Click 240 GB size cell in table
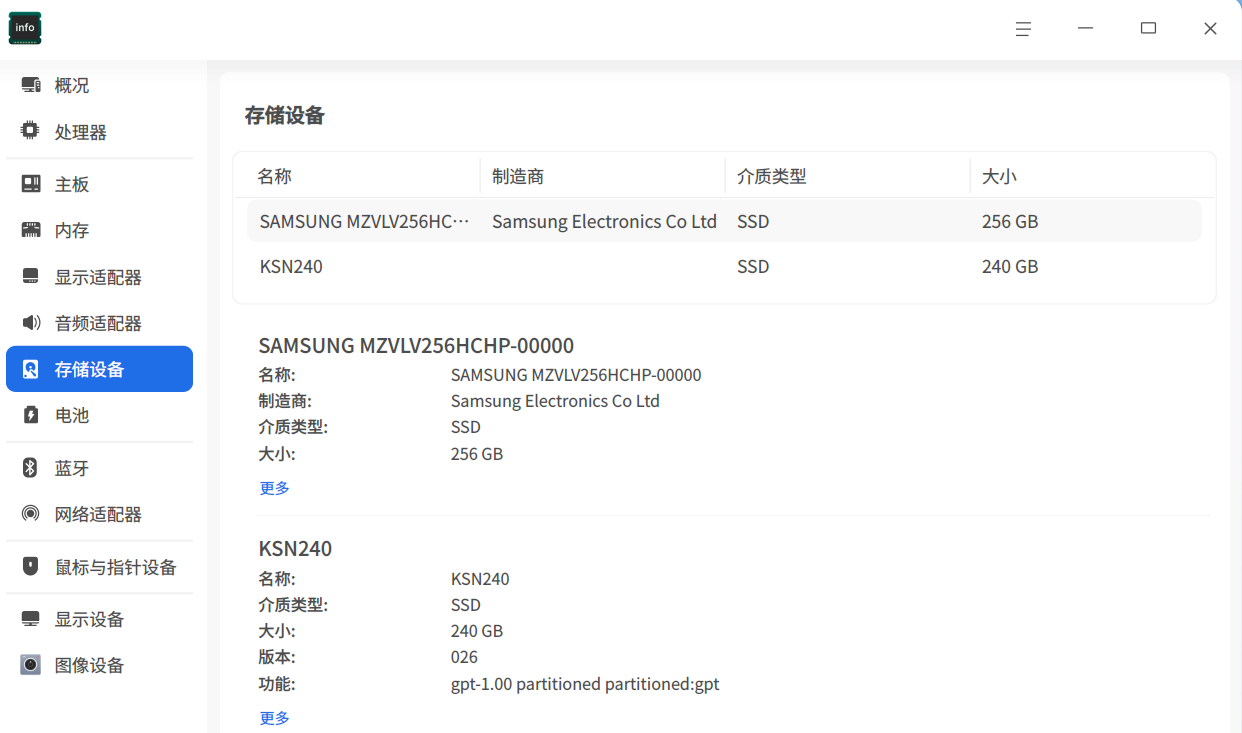The width and height of the screenshot is (1242, 733). (x=1010, y=267)
